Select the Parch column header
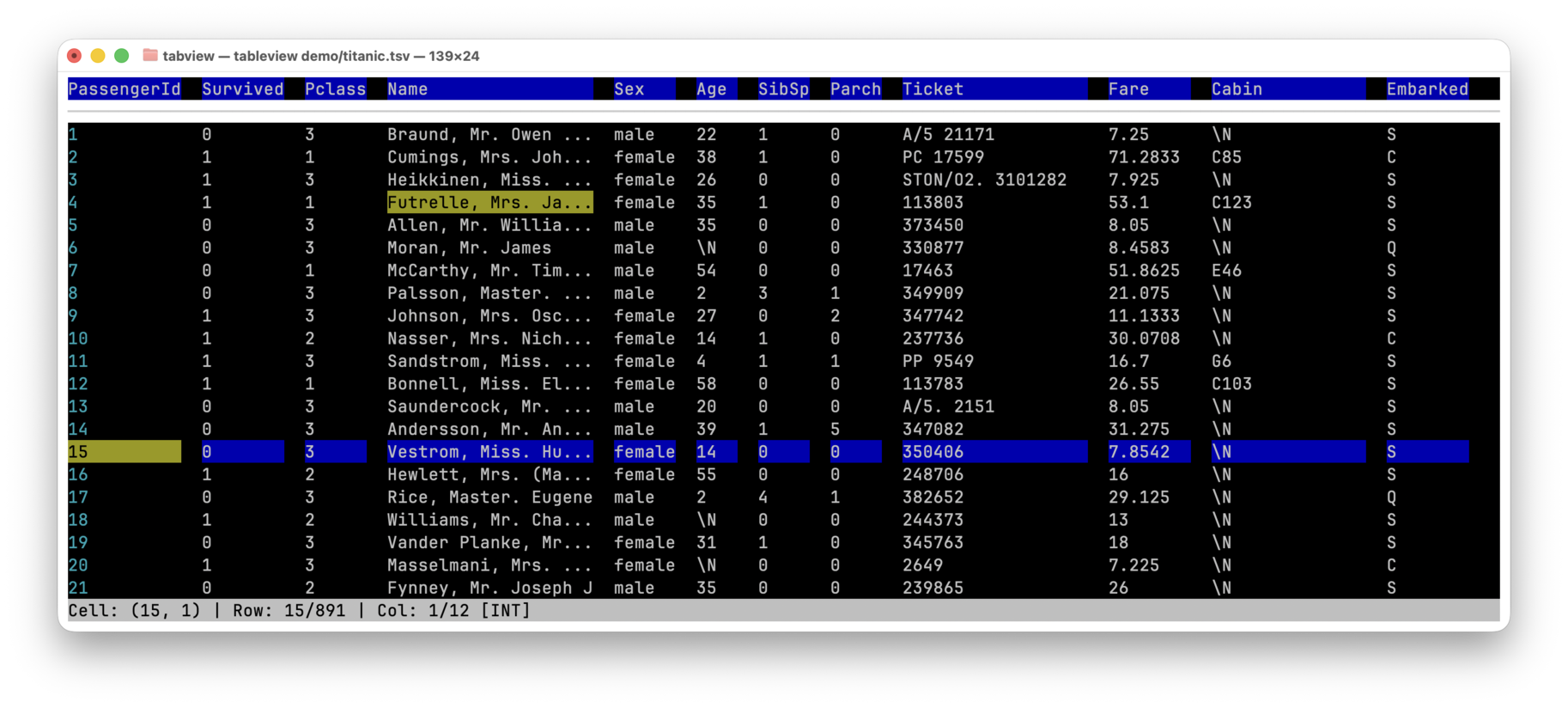This screenshot has height=708, width=1568. tap(855, 88)
